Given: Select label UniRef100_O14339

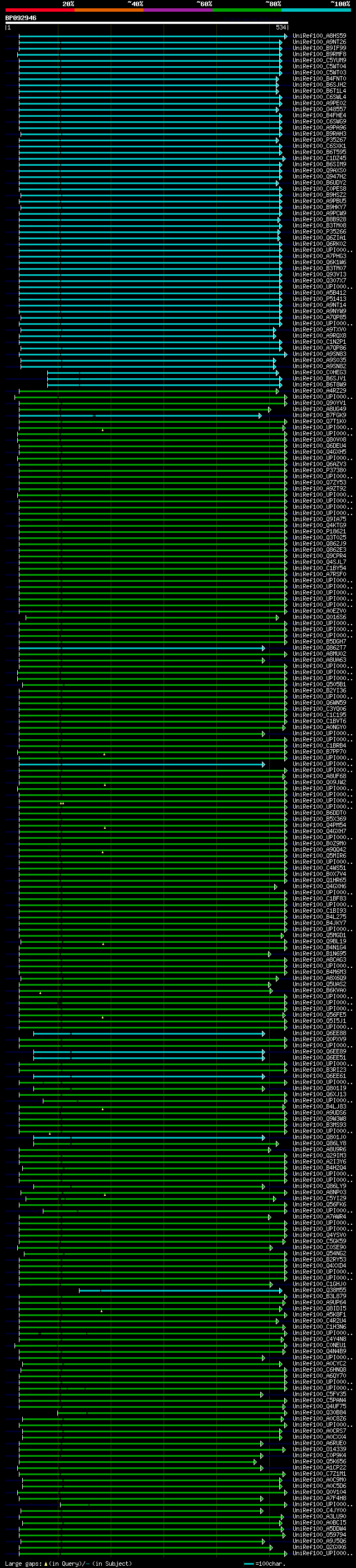Looking at the screenshot, I should pos(319,1450).
